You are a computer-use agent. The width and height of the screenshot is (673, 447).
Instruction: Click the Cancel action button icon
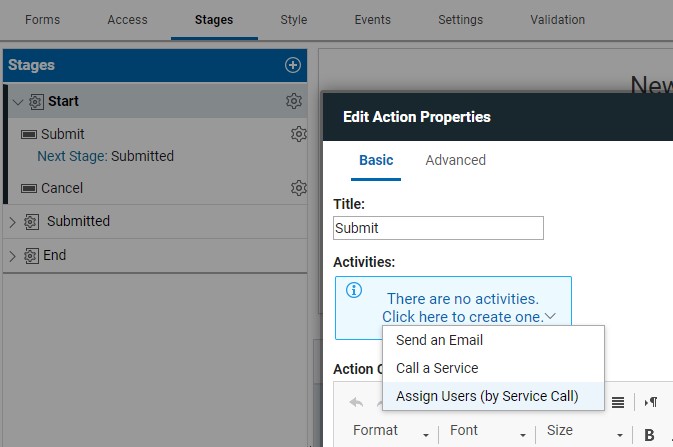pos(29,189)
